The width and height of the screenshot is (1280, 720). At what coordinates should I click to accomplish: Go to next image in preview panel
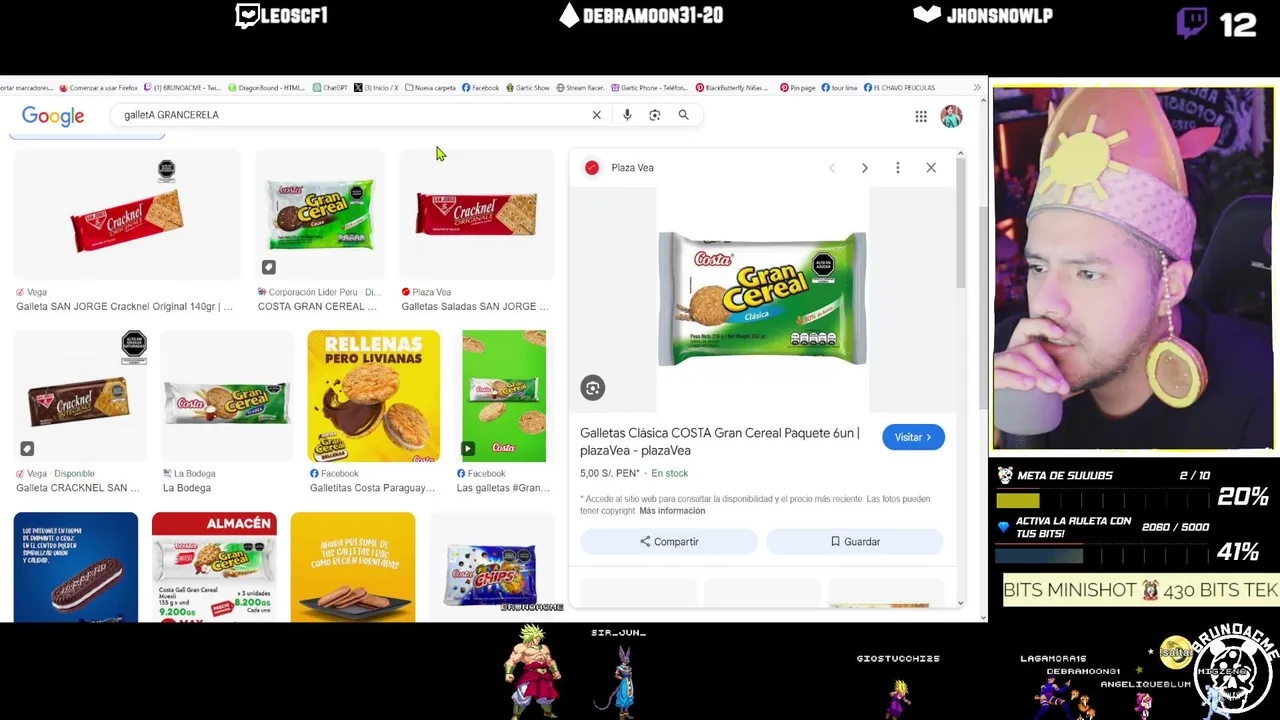865,168
